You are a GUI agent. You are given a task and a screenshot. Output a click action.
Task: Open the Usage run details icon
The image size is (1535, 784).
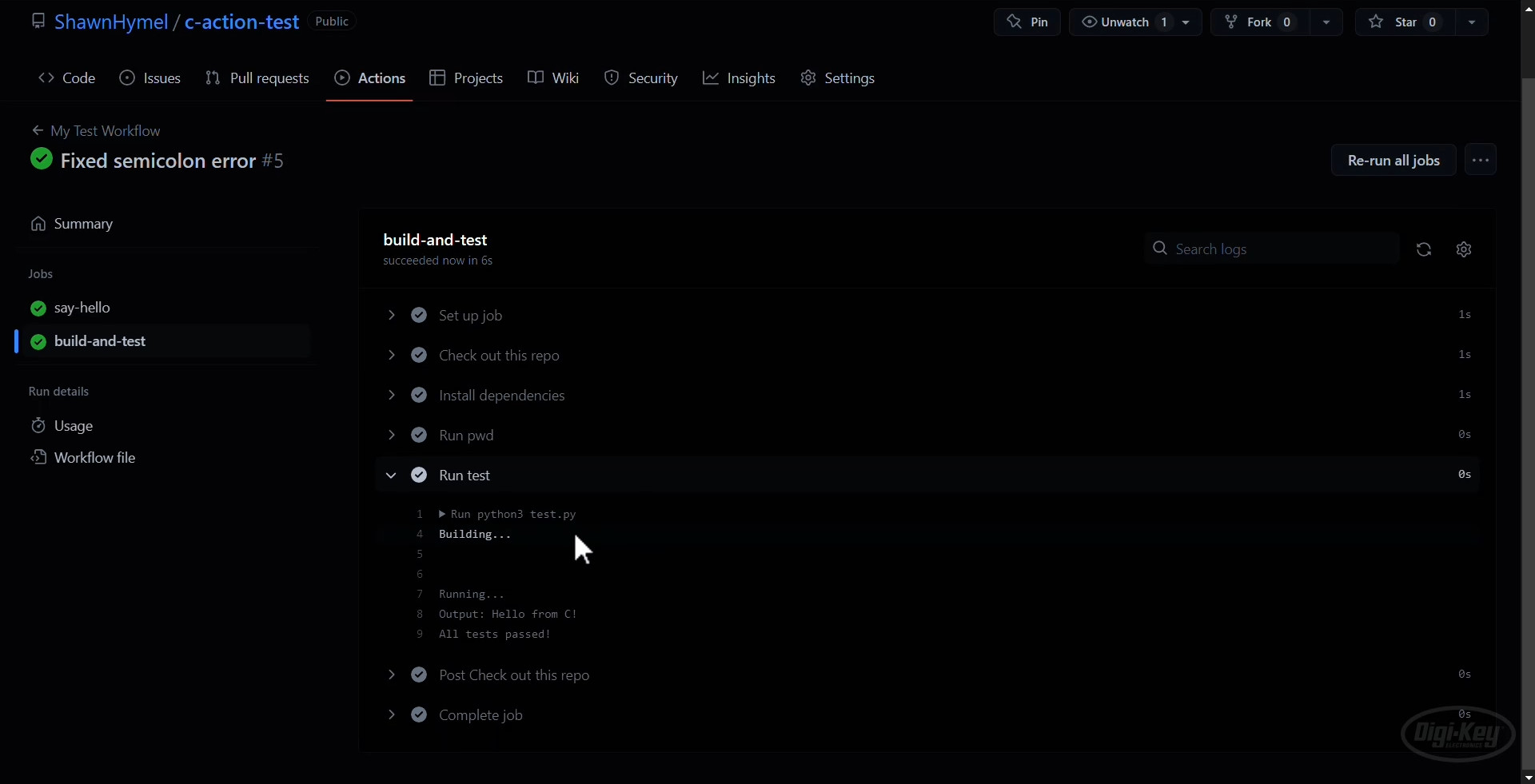[x=38, y=425]
